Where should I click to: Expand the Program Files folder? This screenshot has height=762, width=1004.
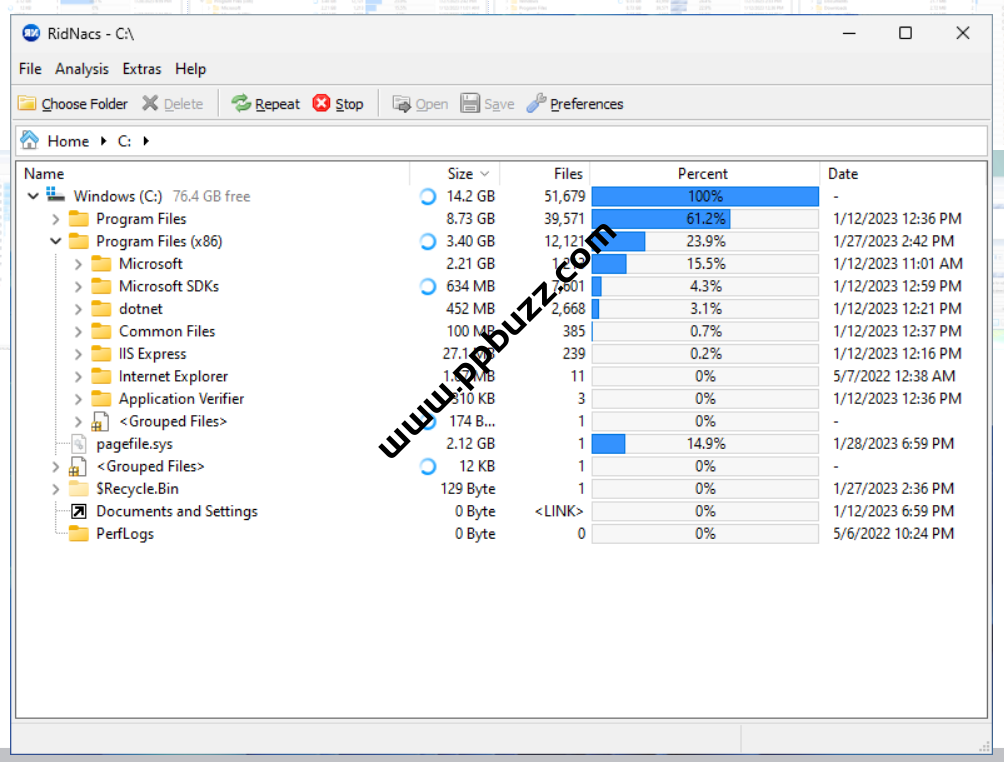[x=56, y=219]
